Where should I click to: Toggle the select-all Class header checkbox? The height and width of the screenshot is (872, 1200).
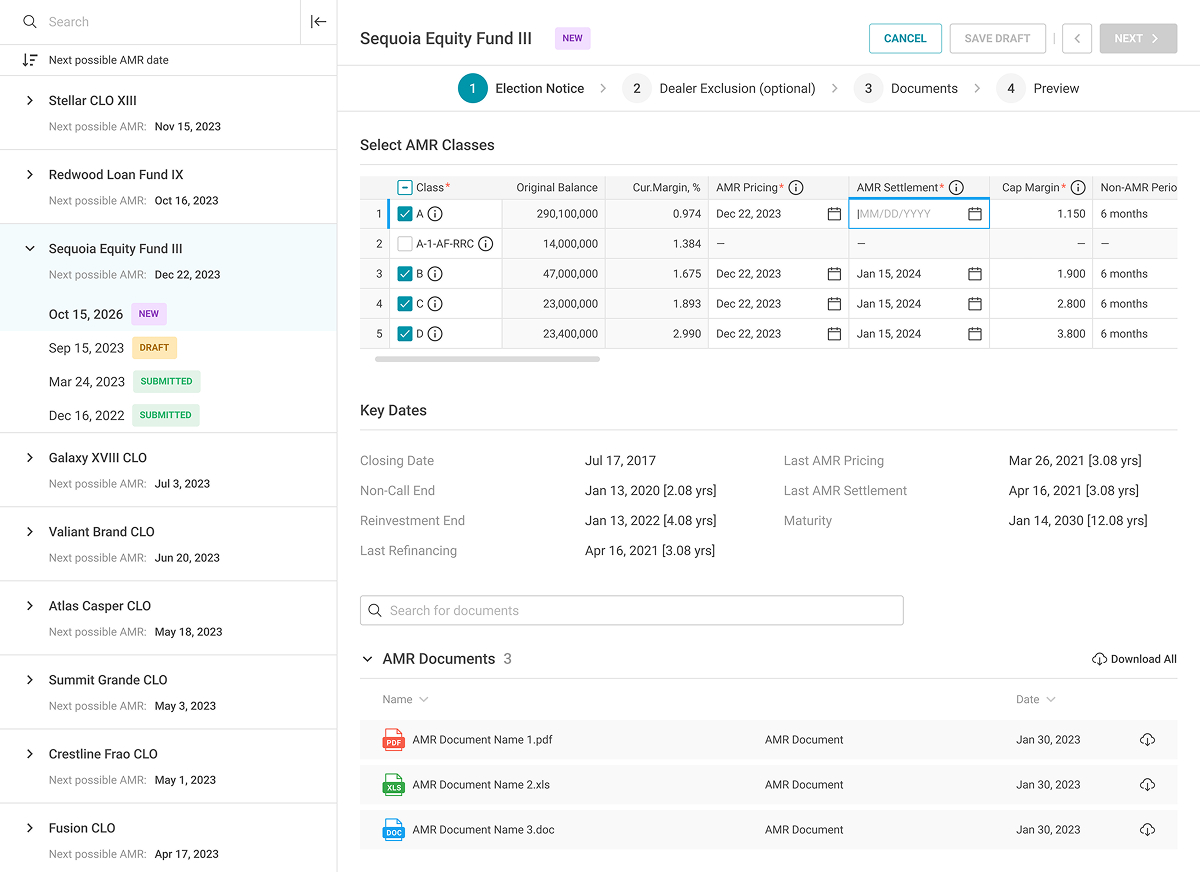(405, 188)
